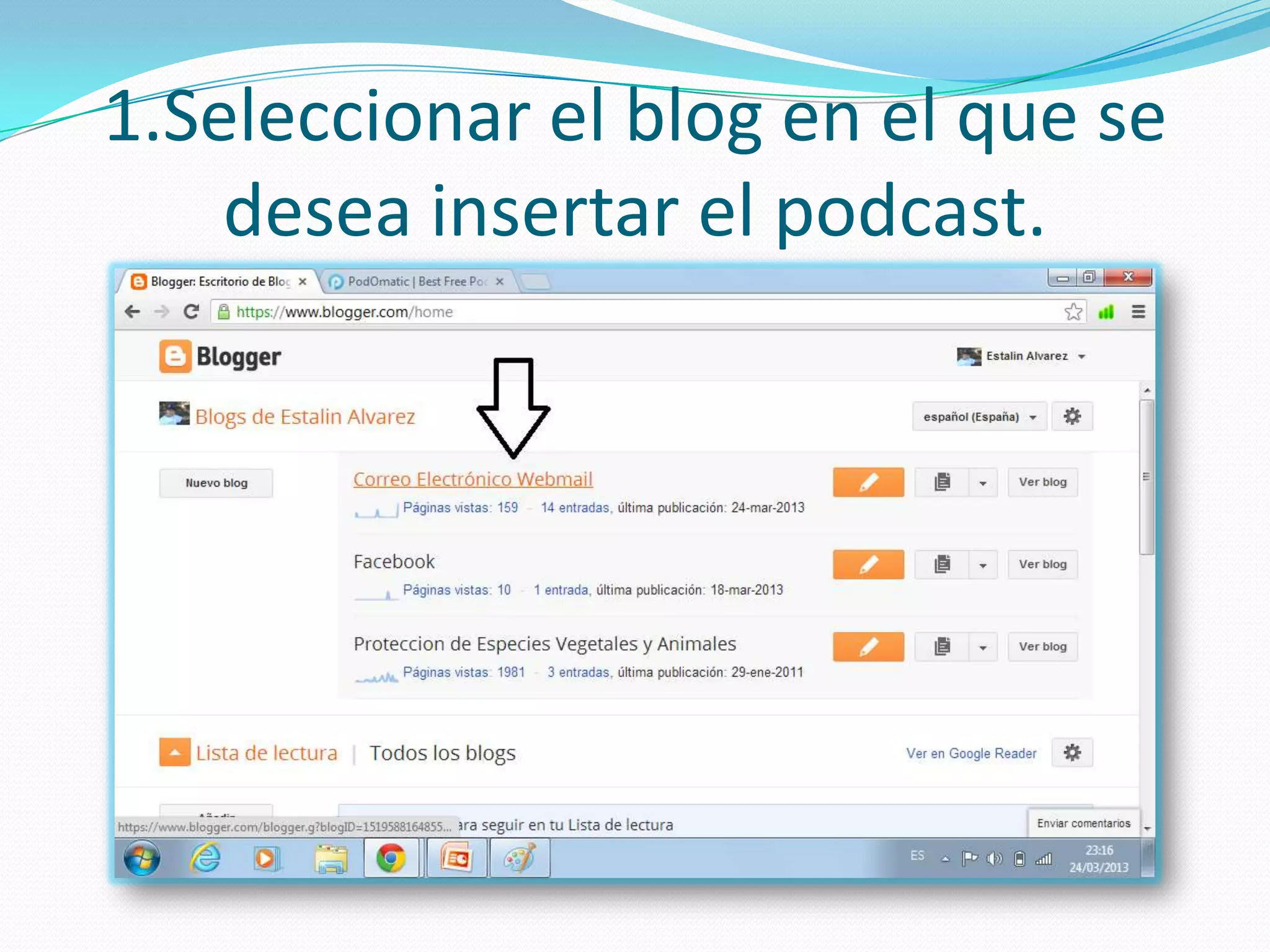This screenshot has width=1270, height=952.
Task: Click the Lista de lectura gear icon
Action: click(1072, 753)
